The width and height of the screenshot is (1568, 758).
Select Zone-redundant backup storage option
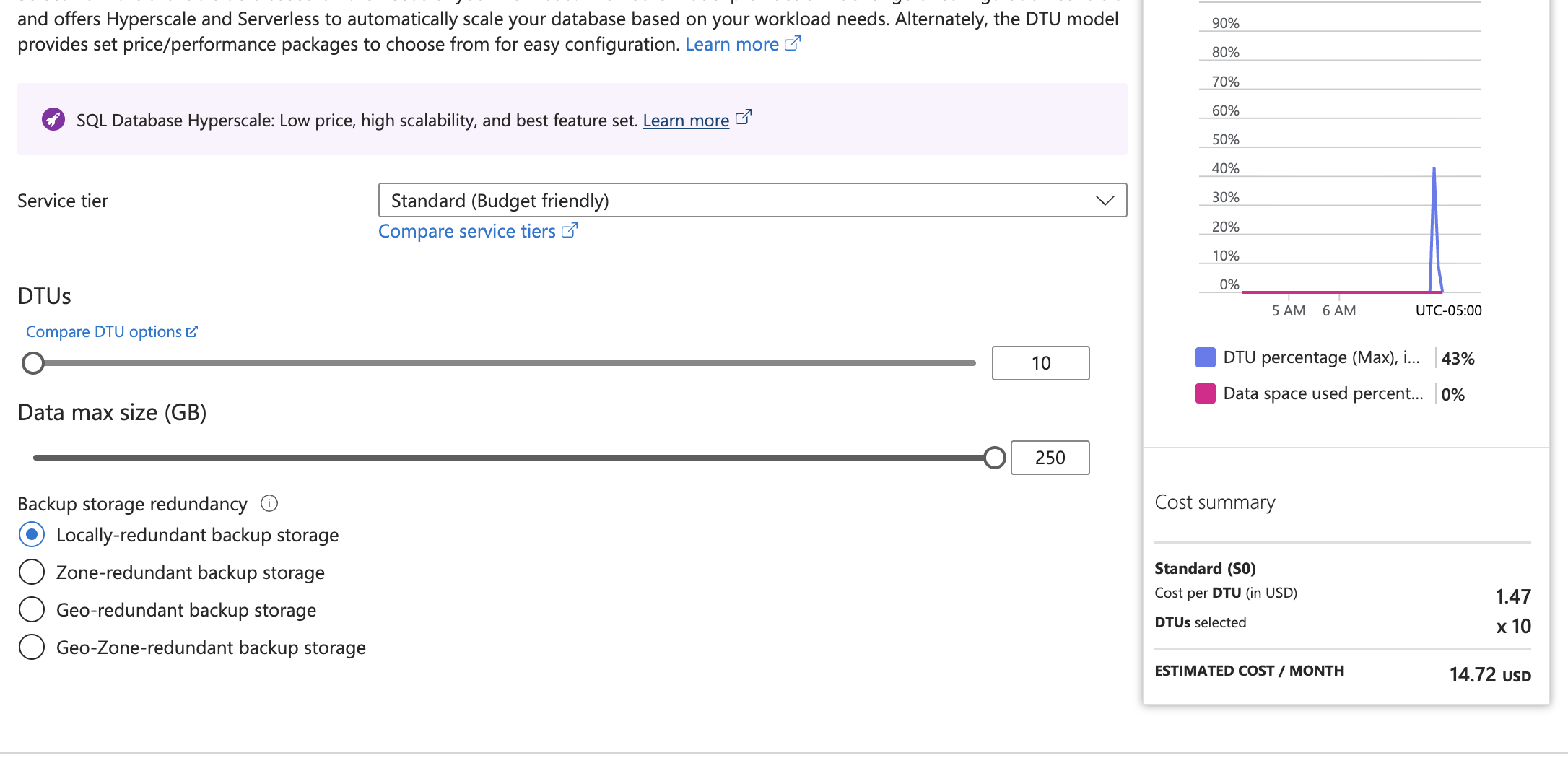coord(32,572)
